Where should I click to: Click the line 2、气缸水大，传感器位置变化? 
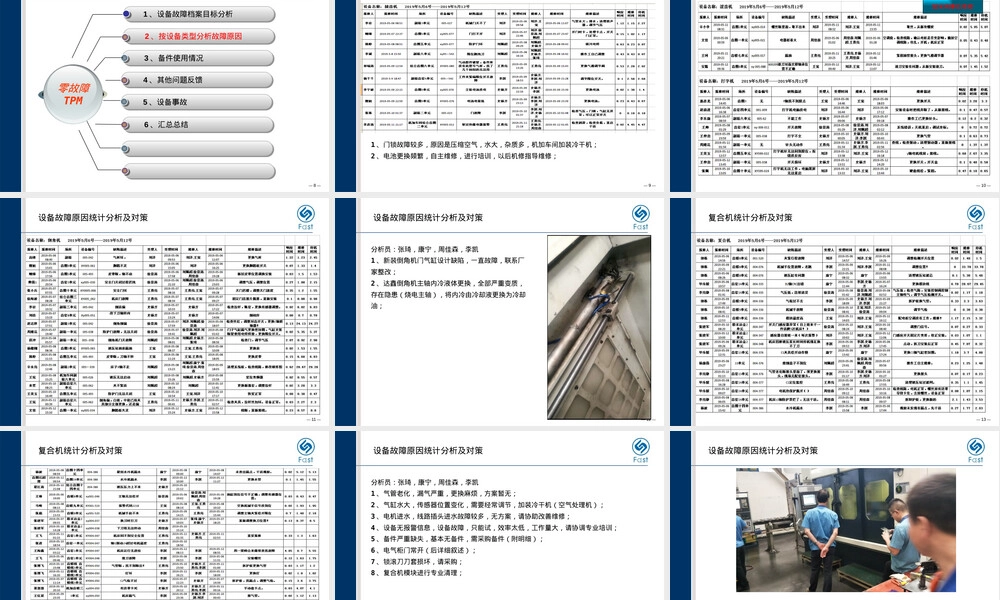487,505
